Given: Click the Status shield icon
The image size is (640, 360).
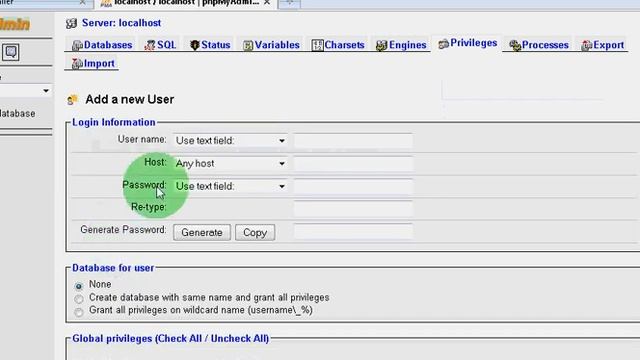Looking at the screenshot, I should 195,45.
